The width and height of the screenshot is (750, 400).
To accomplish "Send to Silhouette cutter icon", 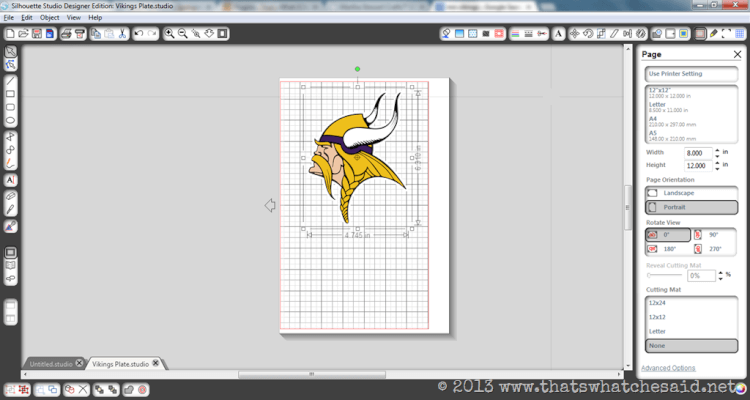I will 80,33.
